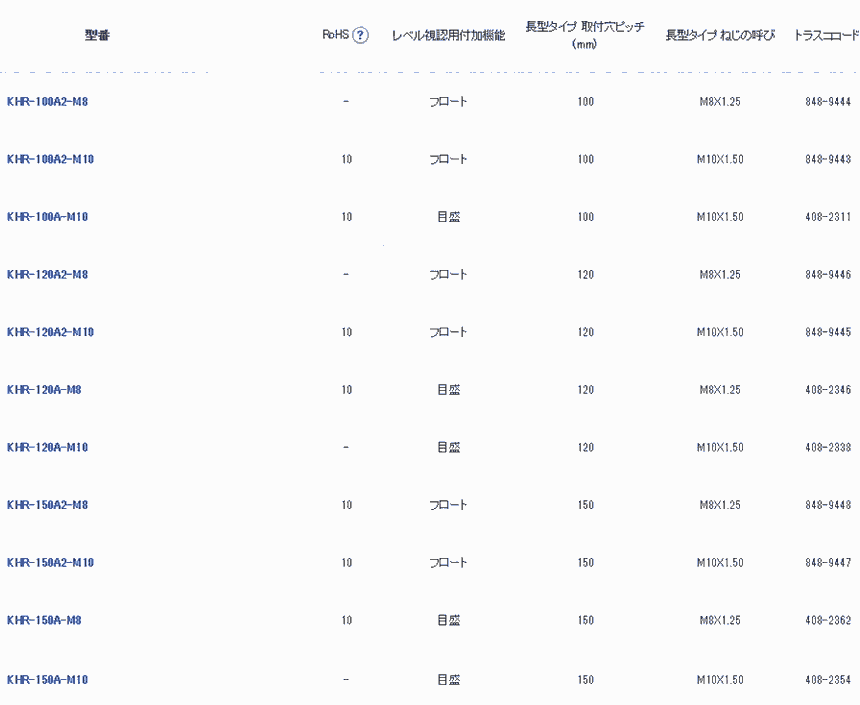860x705 pixels.
Task: Open the KHR-100A-M10 product link
Action: coord(47,217)
